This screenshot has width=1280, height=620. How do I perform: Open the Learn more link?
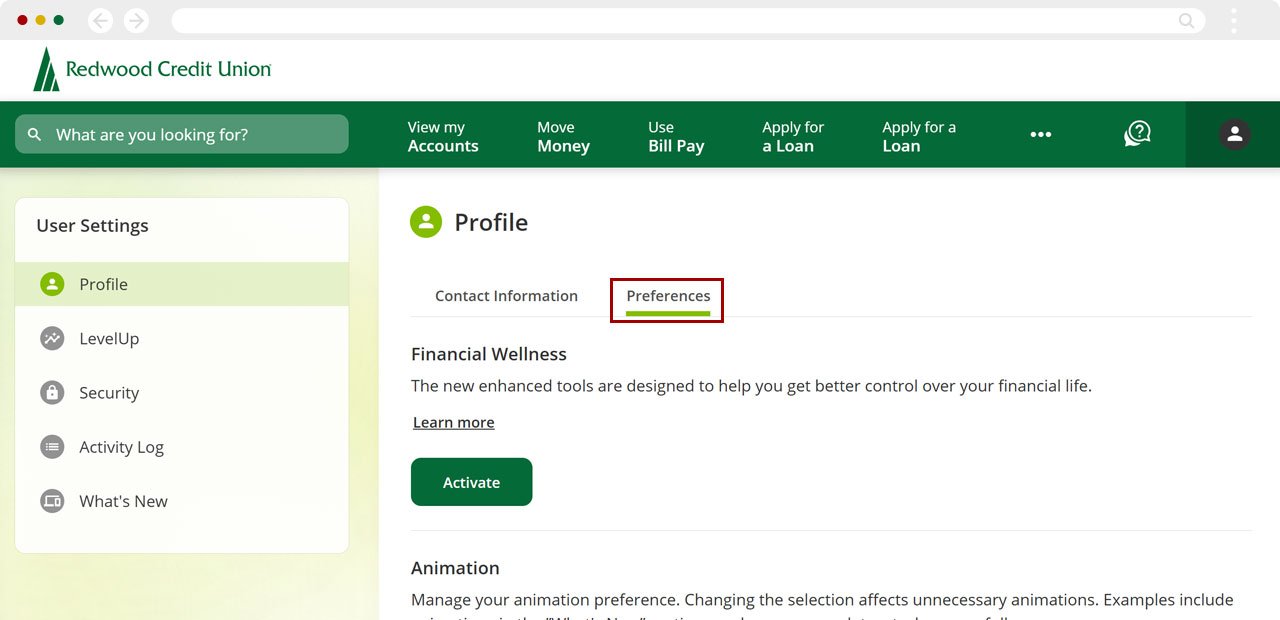(x=453, y=421)
